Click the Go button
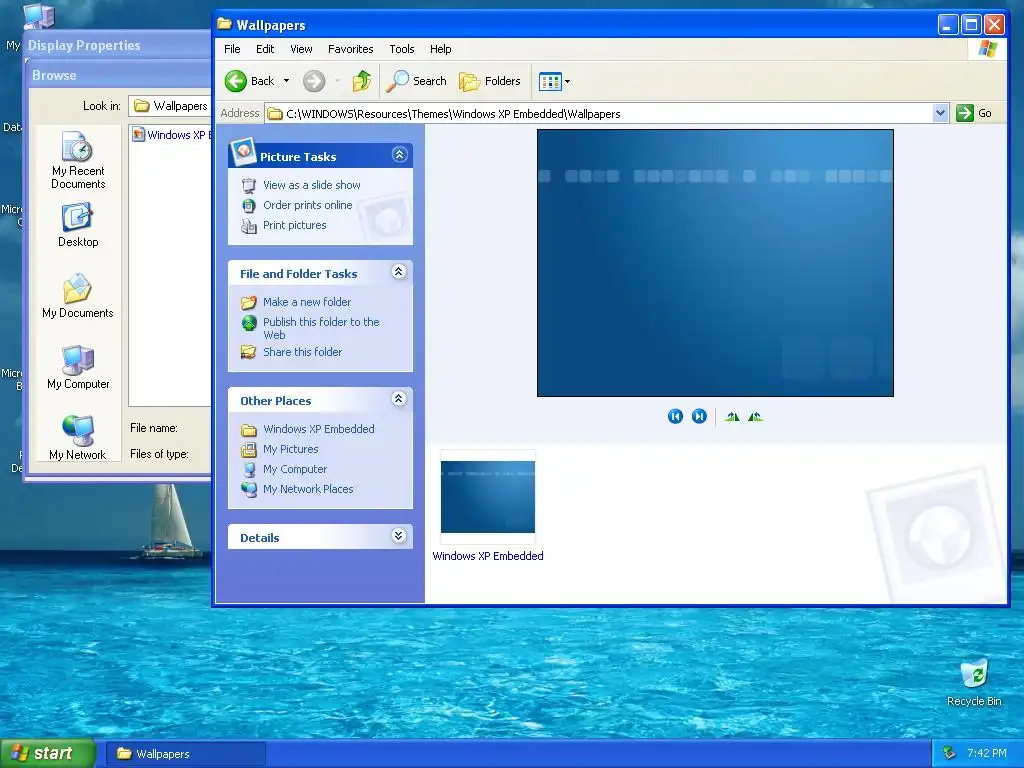The width and height of the screenshot is (1024, 768). [x=974, y=113]
